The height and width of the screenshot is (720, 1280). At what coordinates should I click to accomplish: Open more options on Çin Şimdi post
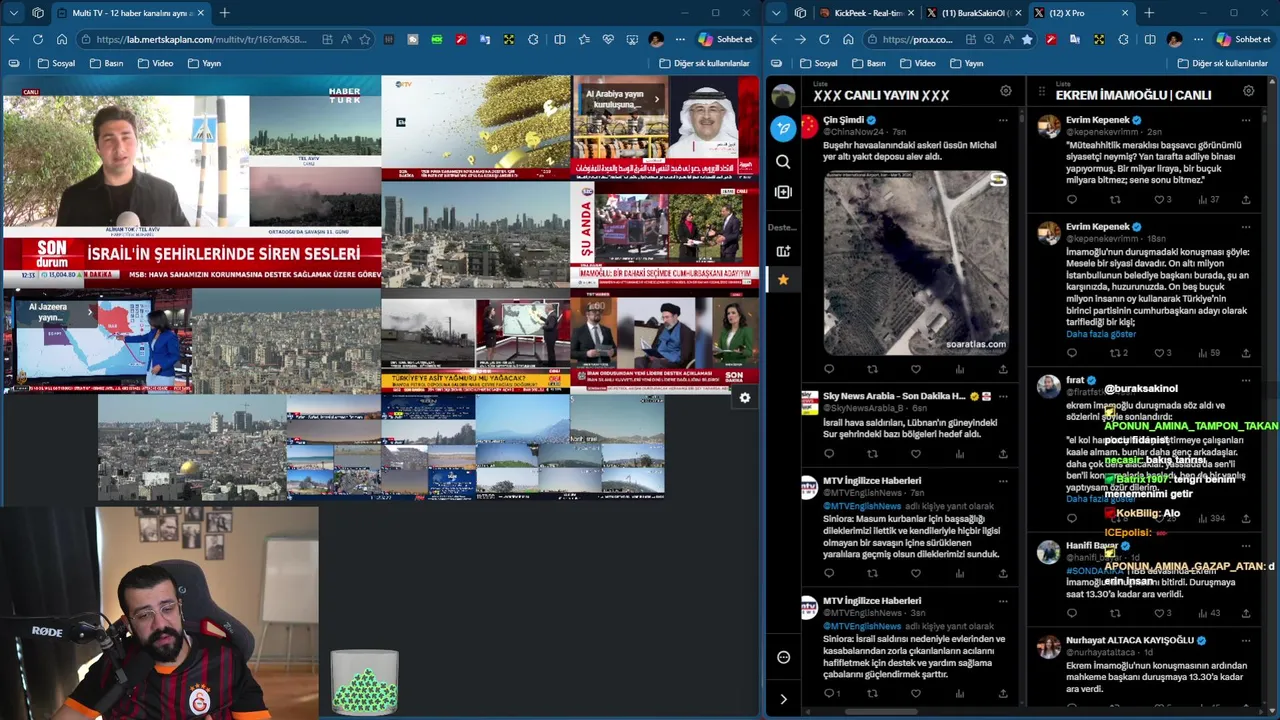1003,120
